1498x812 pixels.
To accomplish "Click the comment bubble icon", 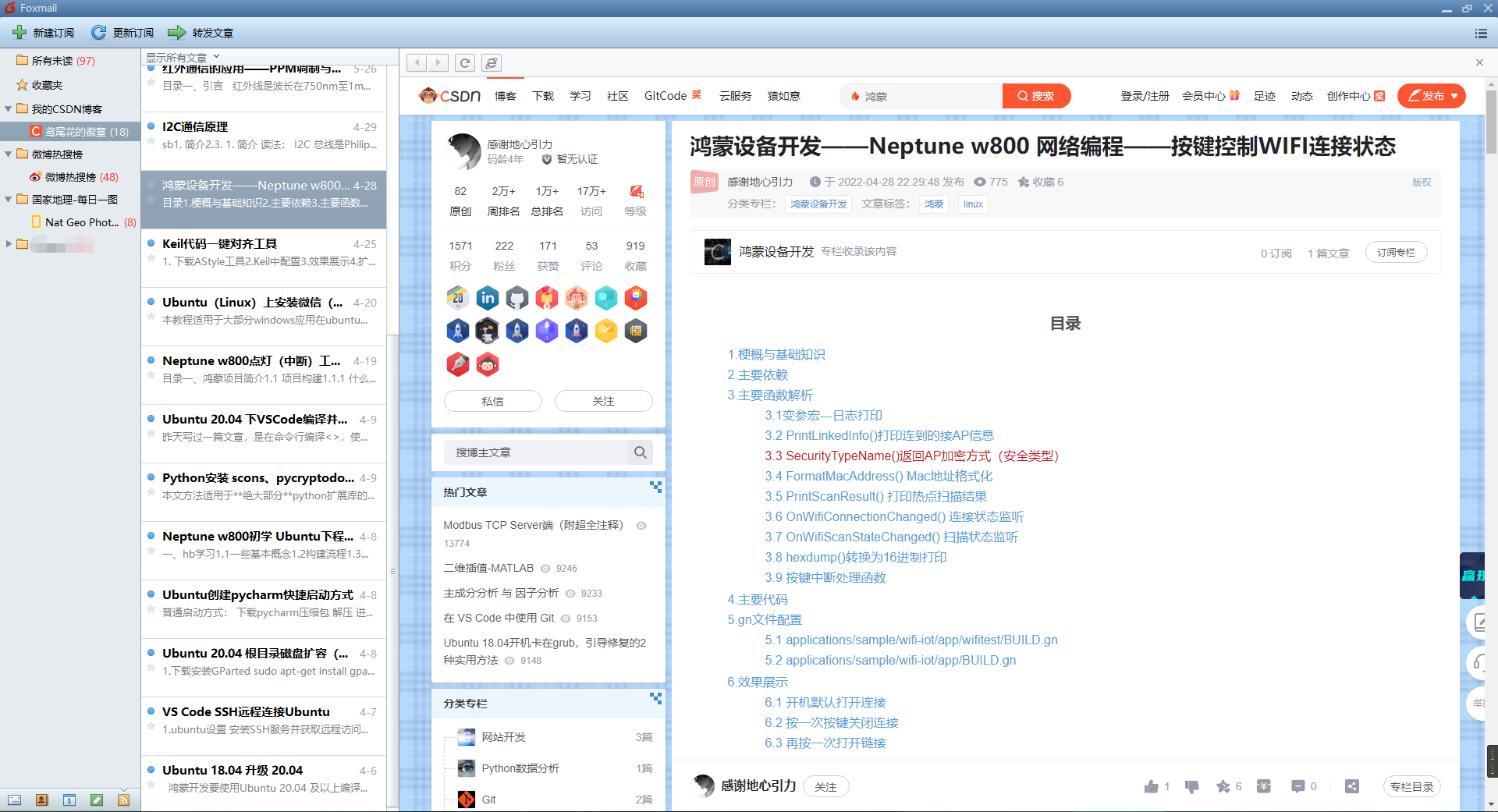I will point(1298,786).
